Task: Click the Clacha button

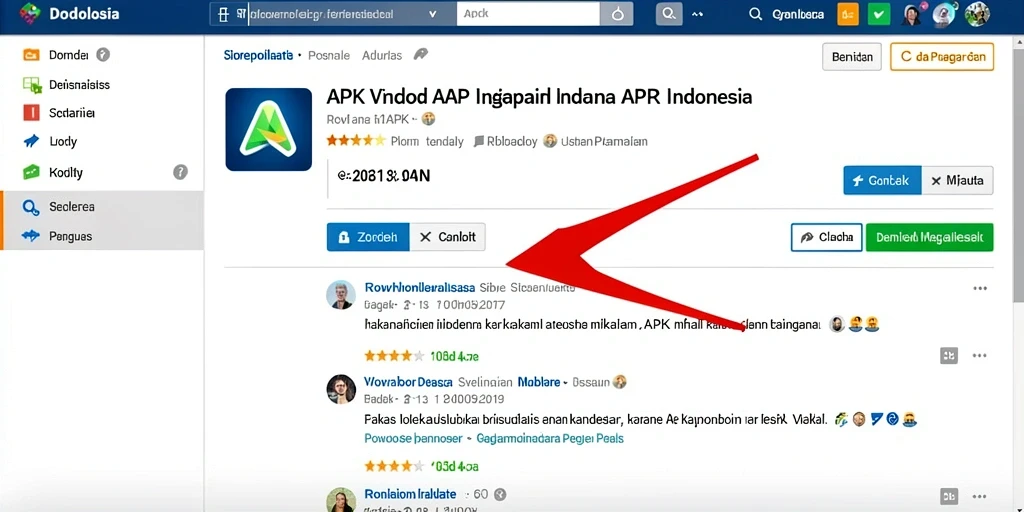Action: 827,237
